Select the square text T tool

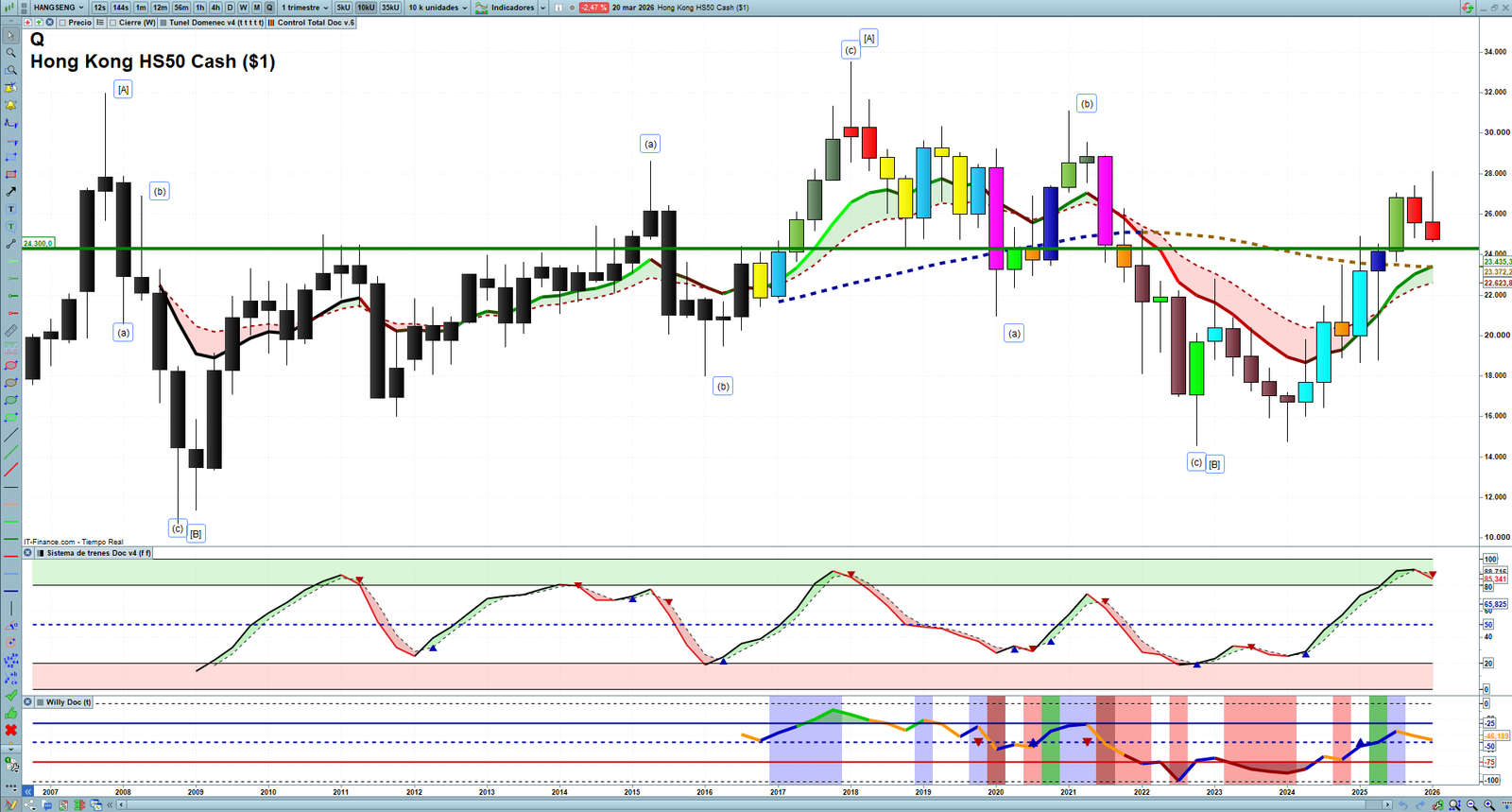[10, 209]
